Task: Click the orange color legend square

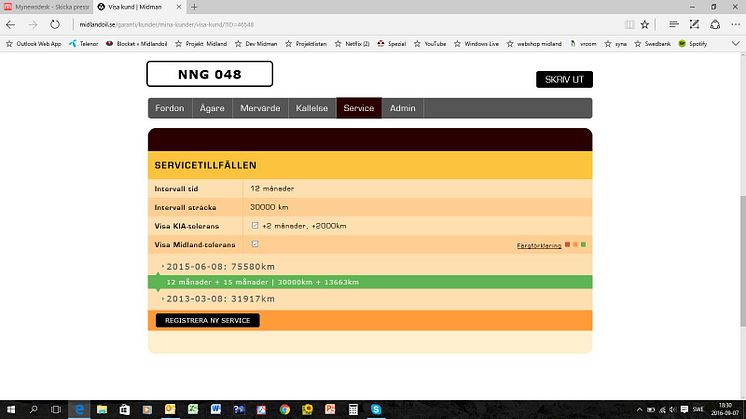Action: point(575,244)
